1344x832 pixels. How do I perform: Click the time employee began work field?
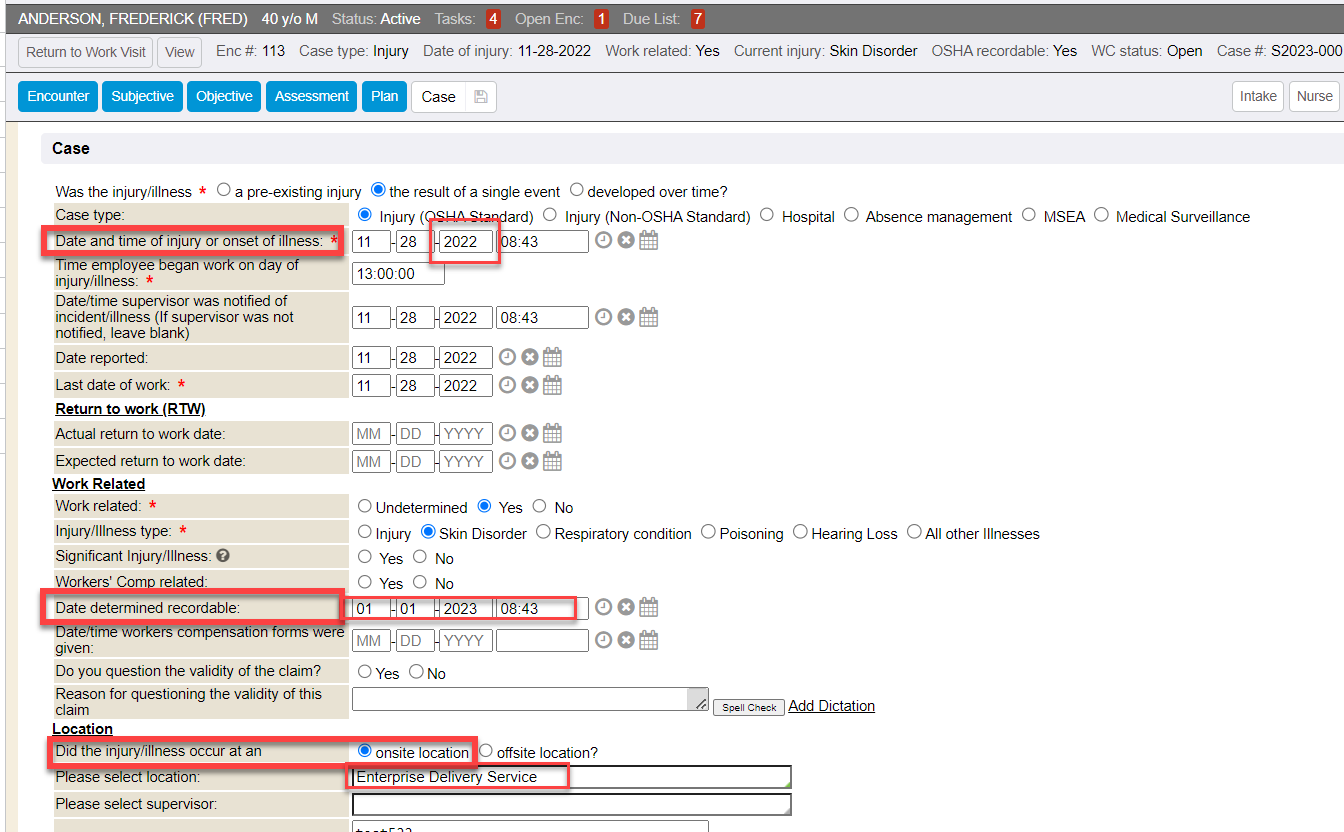tap(398, 273)
